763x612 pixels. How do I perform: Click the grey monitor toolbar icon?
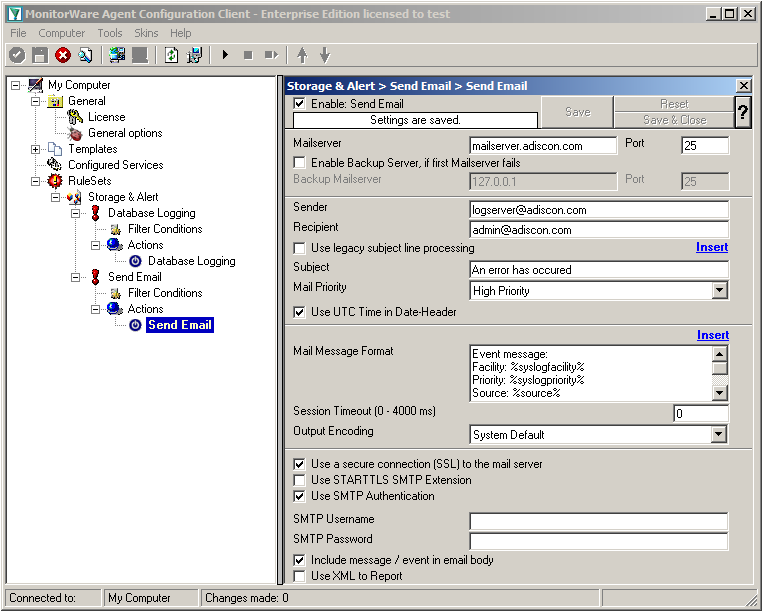[x=140, y=55]
